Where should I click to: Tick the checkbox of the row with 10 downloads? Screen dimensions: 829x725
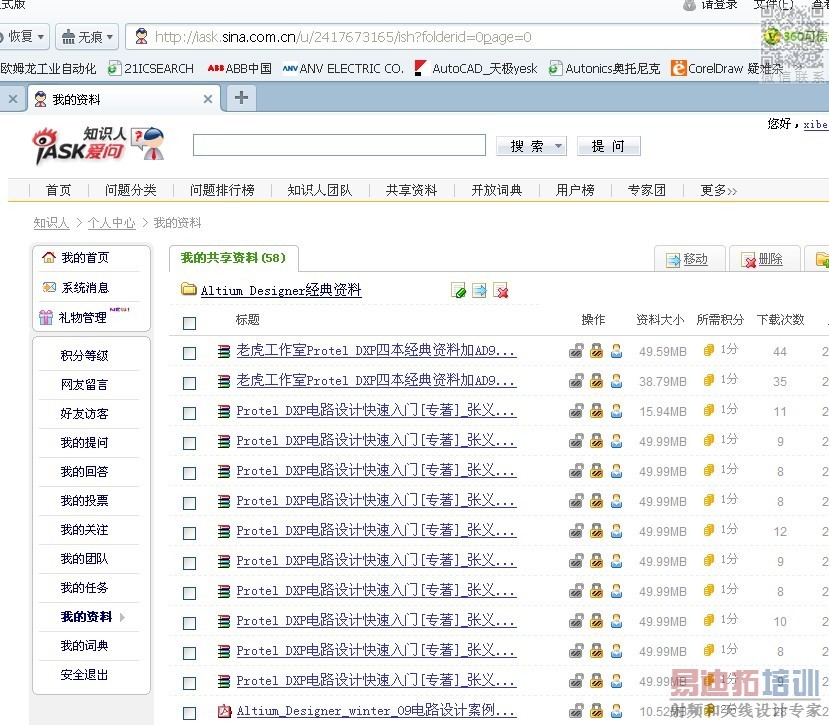click(x=189, y=623)
